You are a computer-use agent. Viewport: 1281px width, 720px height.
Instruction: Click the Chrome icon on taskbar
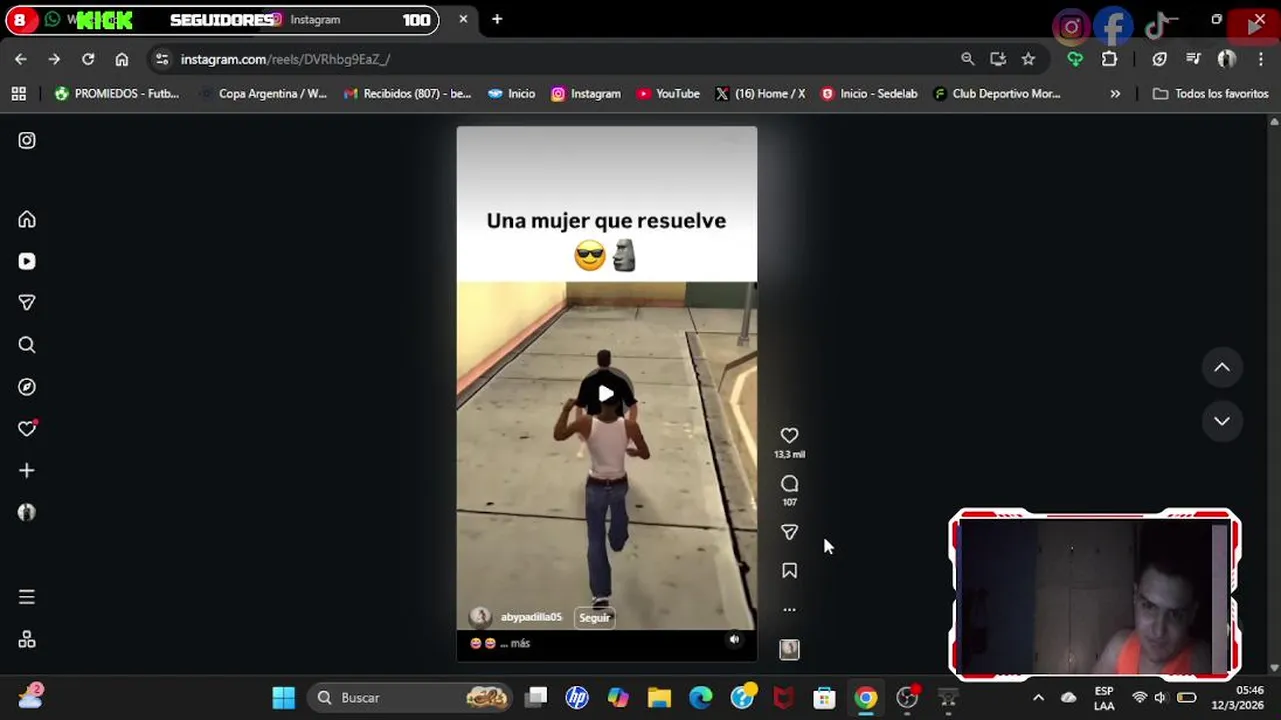(866, 697)
